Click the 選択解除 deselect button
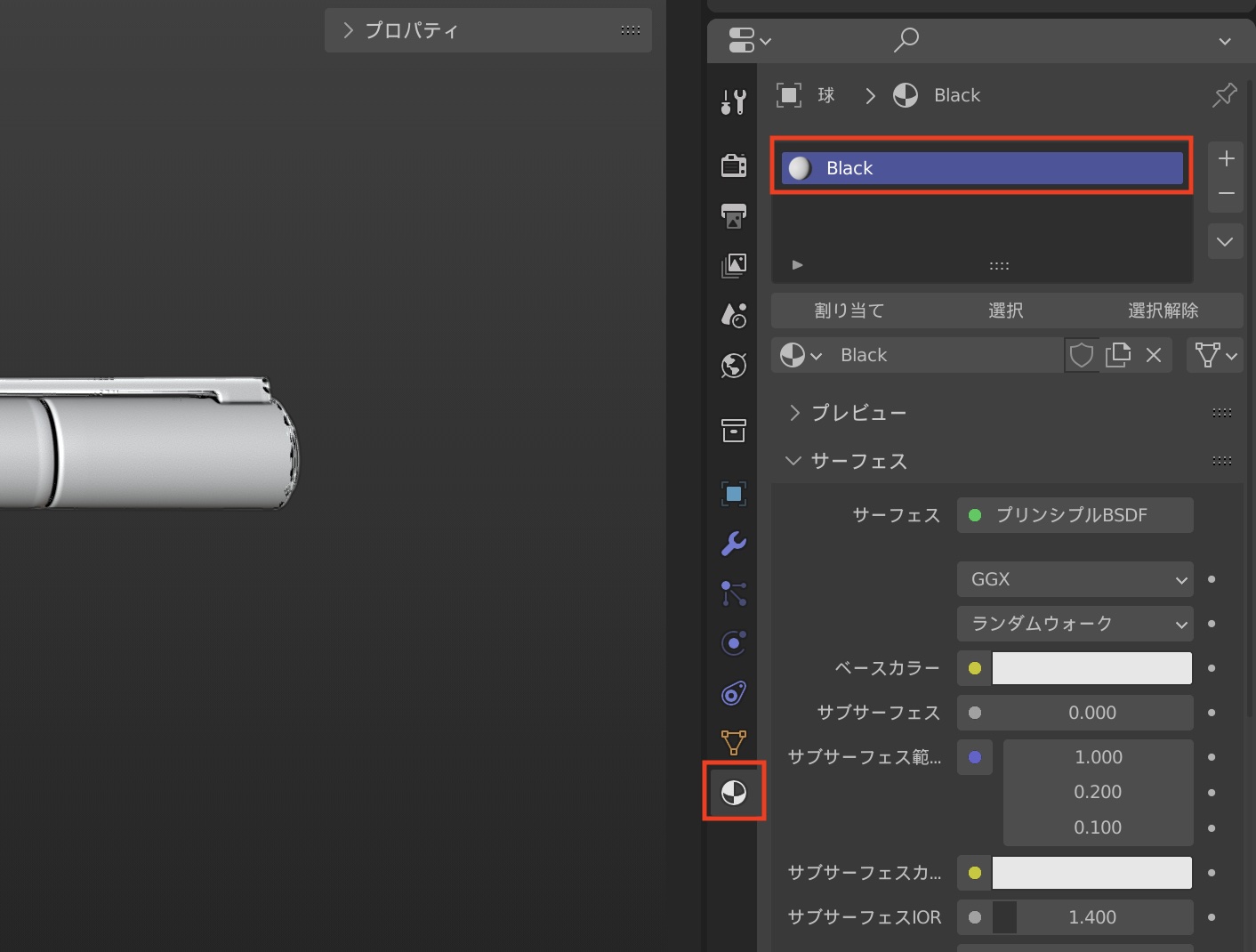 point(1163,311)
